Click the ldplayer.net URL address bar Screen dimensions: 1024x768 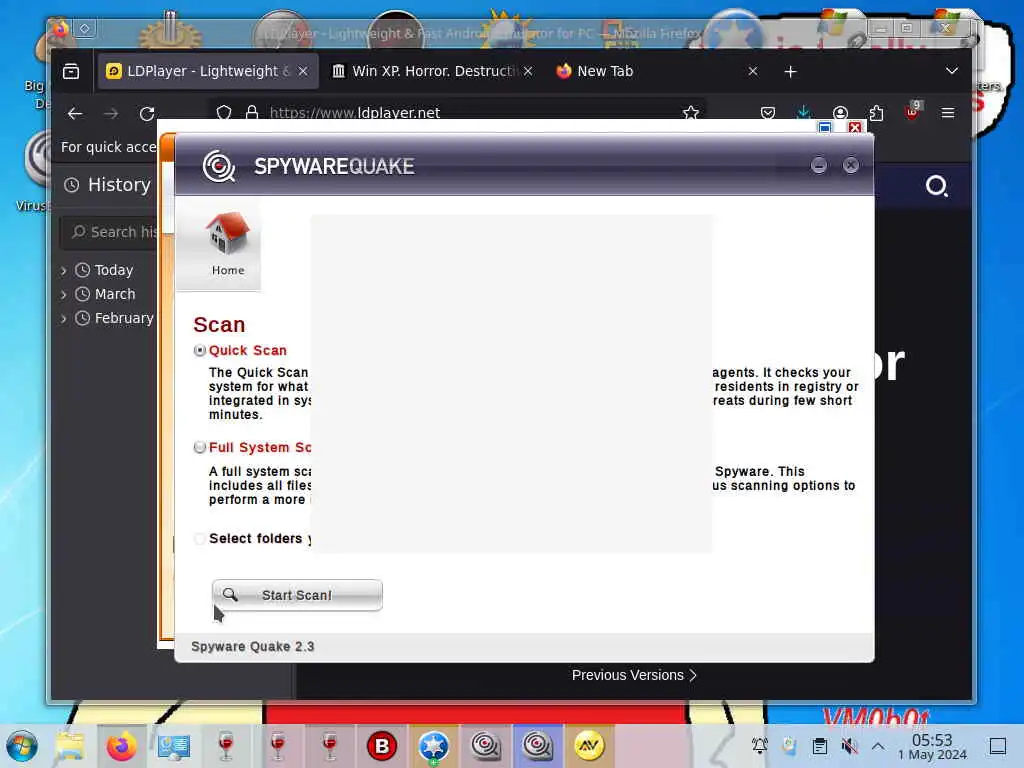pos(457,112)
